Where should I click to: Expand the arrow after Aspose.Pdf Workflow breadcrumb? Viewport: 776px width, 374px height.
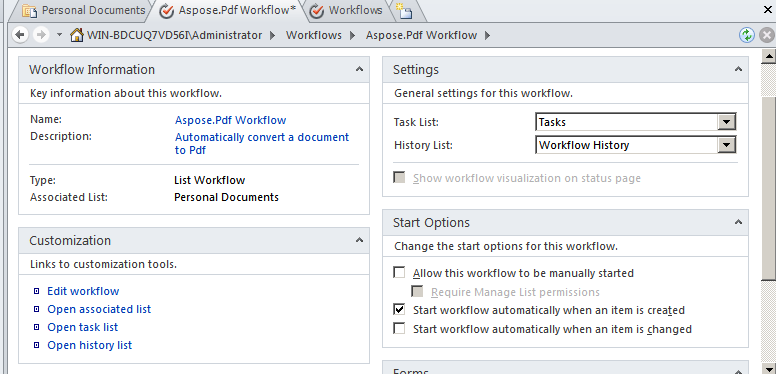click(487, 35)
